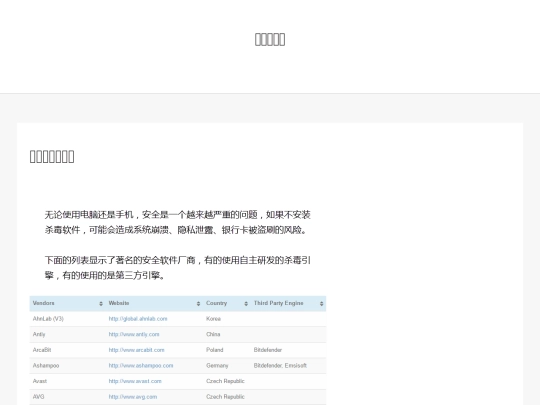Click Bitdefender, Emsisoft engine cell
The height and width of the screenshot is (405, 540).
[x=280, y=365]
